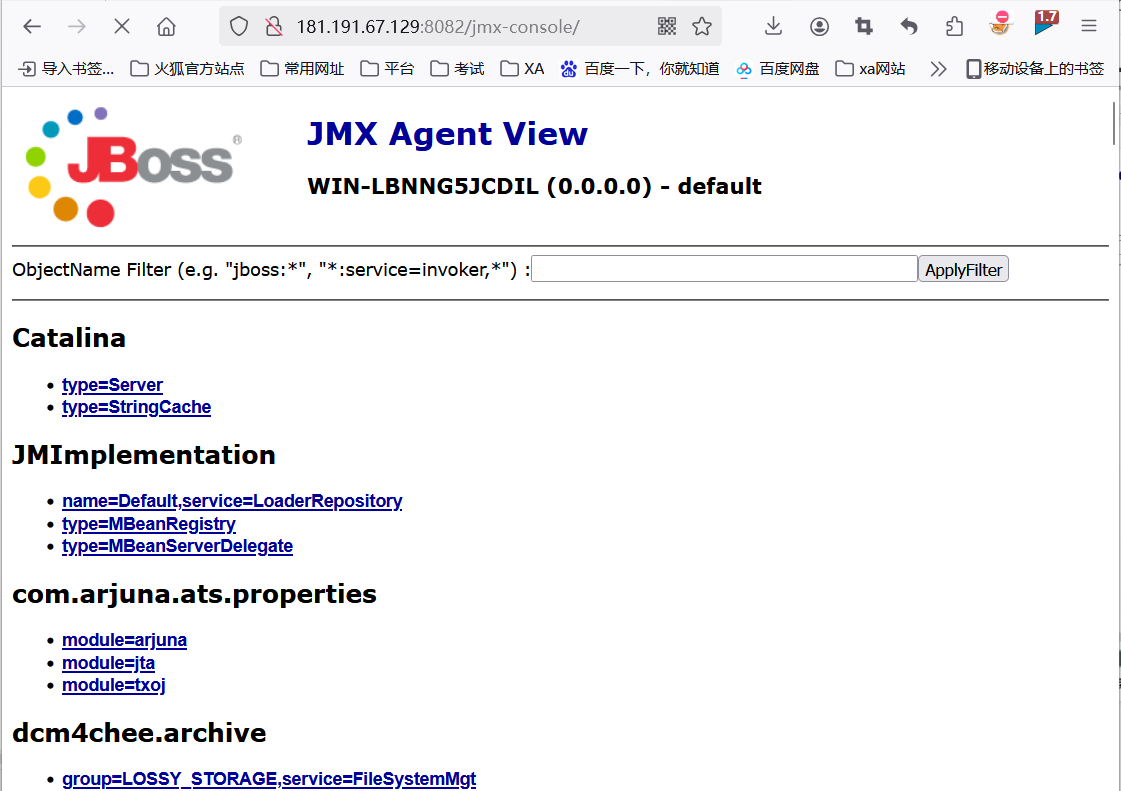Open the module=arjuna link

[124, 640]
